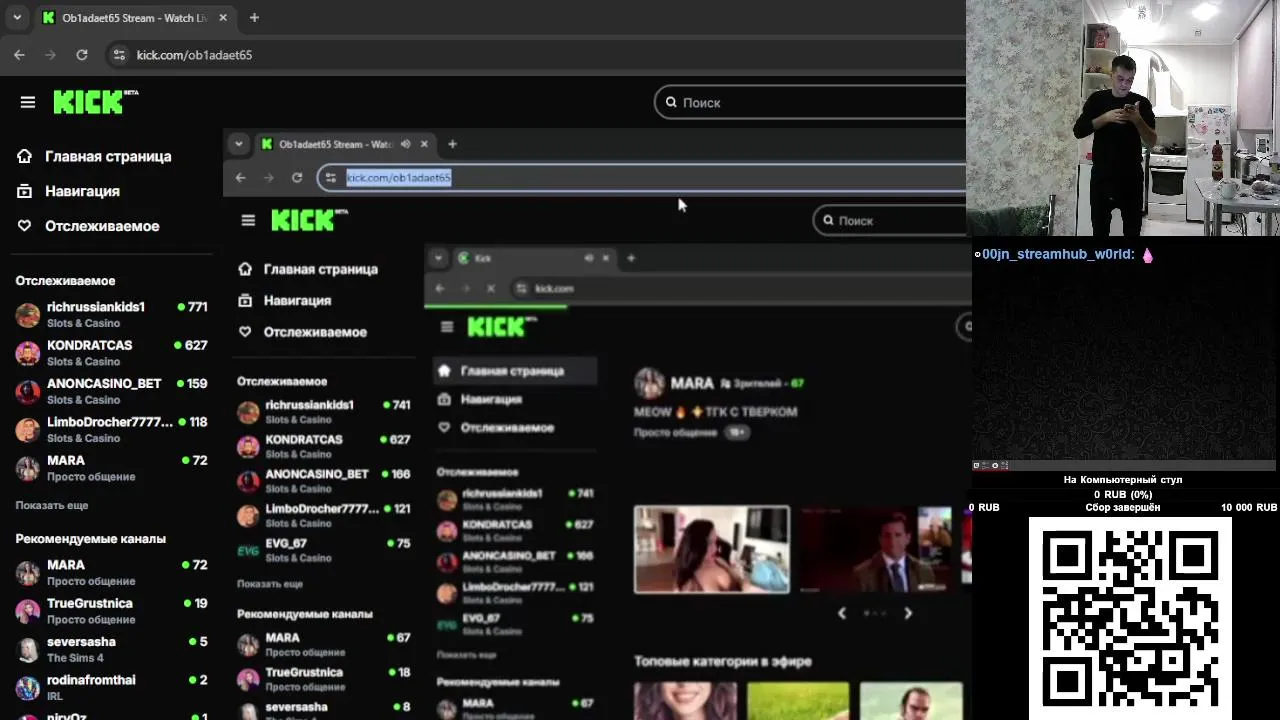Open LimboDrocher7777 channel with 118 viewers
This screenshot has height=720, width=1280.
(111, 429)
